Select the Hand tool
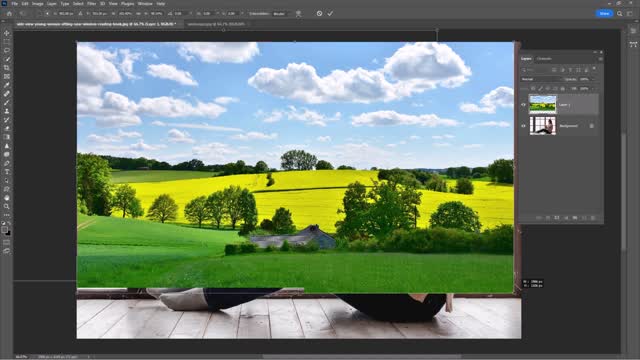Image resolution: width=640 pixels, height=360 pixels. [7, 198]
